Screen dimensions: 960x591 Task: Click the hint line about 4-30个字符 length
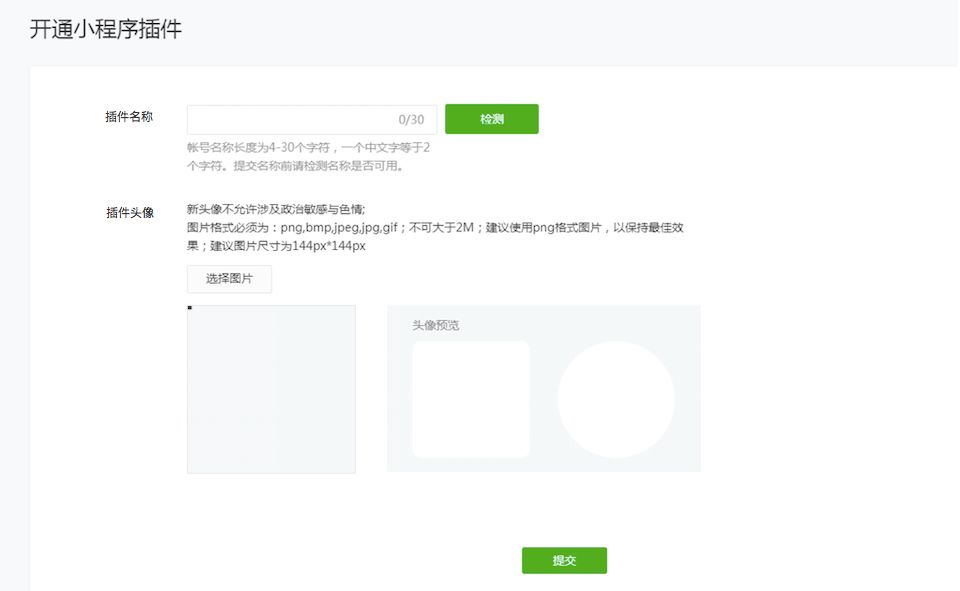pyautogui.click(x=308, y=148)
